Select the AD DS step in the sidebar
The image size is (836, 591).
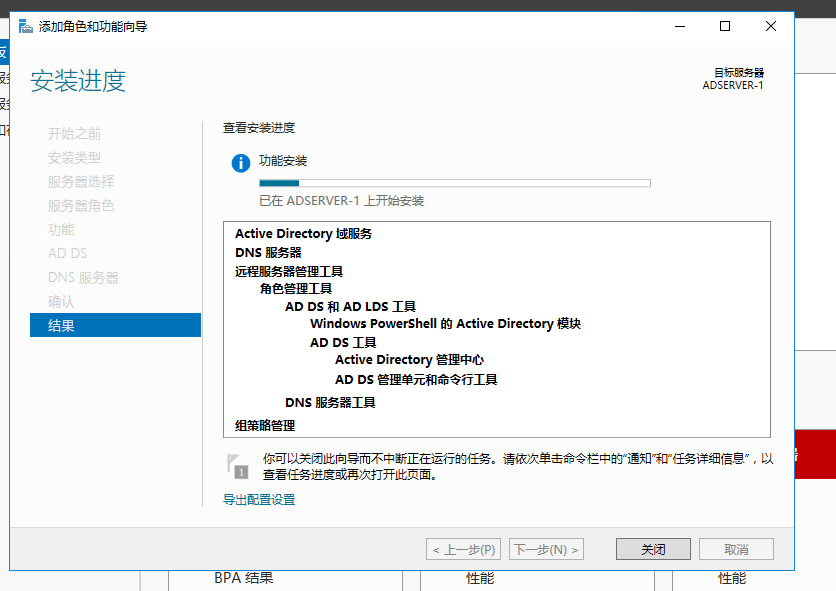pos(68,253)
